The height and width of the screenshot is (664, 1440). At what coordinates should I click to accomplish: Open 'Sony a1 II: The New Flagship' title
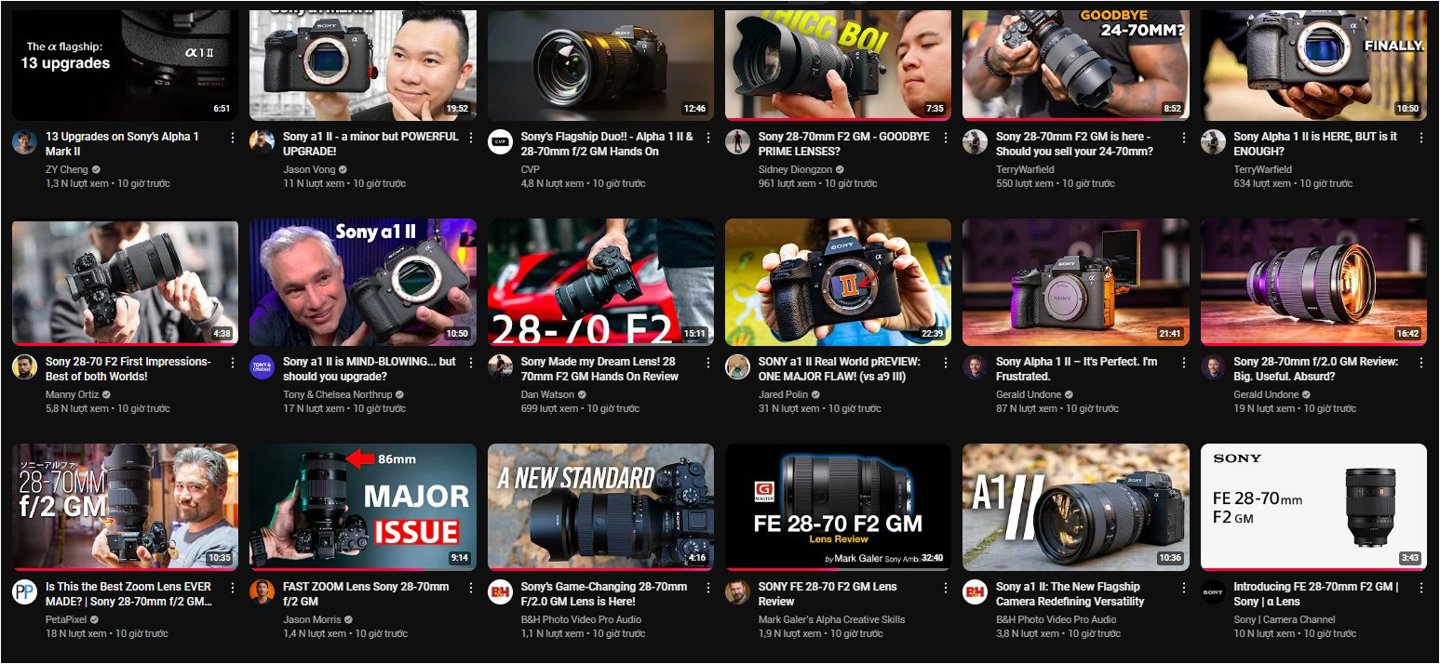pos(1070,594)
